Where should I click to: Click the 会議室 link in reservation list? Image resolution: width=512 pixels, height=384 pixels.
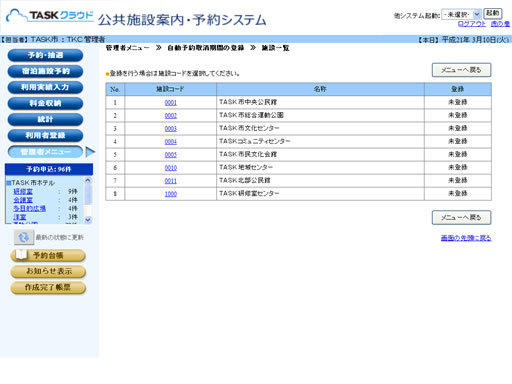click(x=23, y=200)
